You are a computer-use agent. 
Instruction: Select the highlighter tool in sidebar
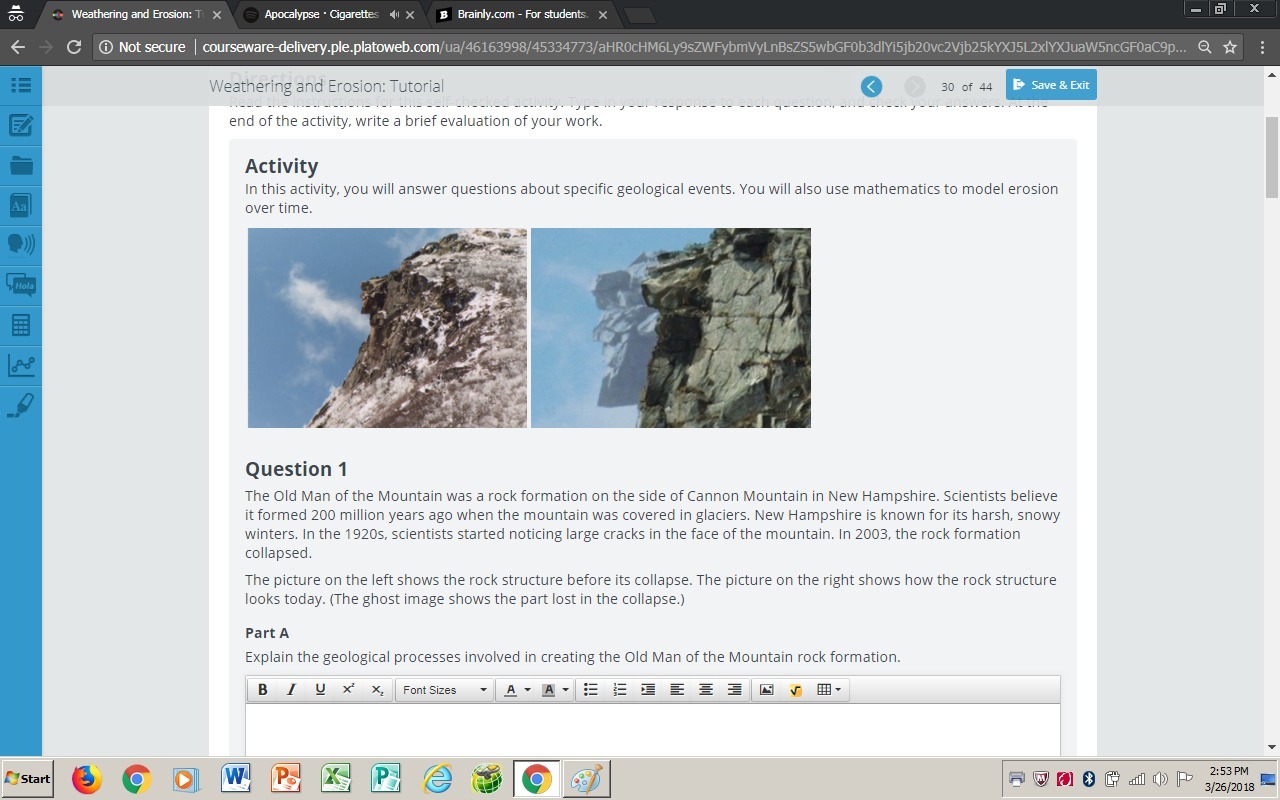click(21, 405)
